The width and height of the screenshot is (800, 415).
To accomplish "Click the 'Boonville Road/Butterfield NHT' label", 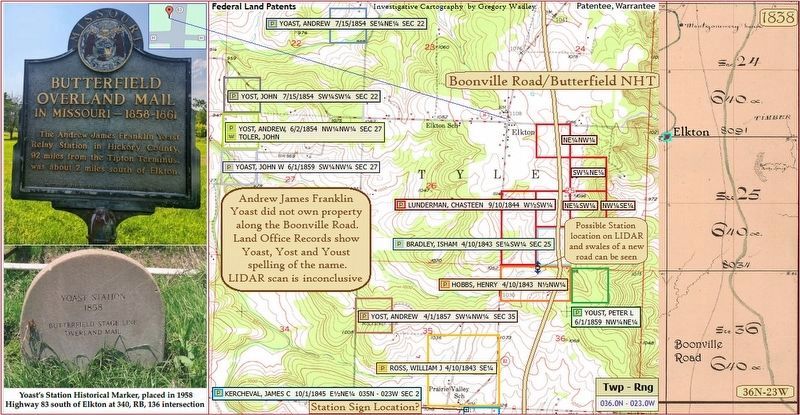I will (x=552, y=81).
